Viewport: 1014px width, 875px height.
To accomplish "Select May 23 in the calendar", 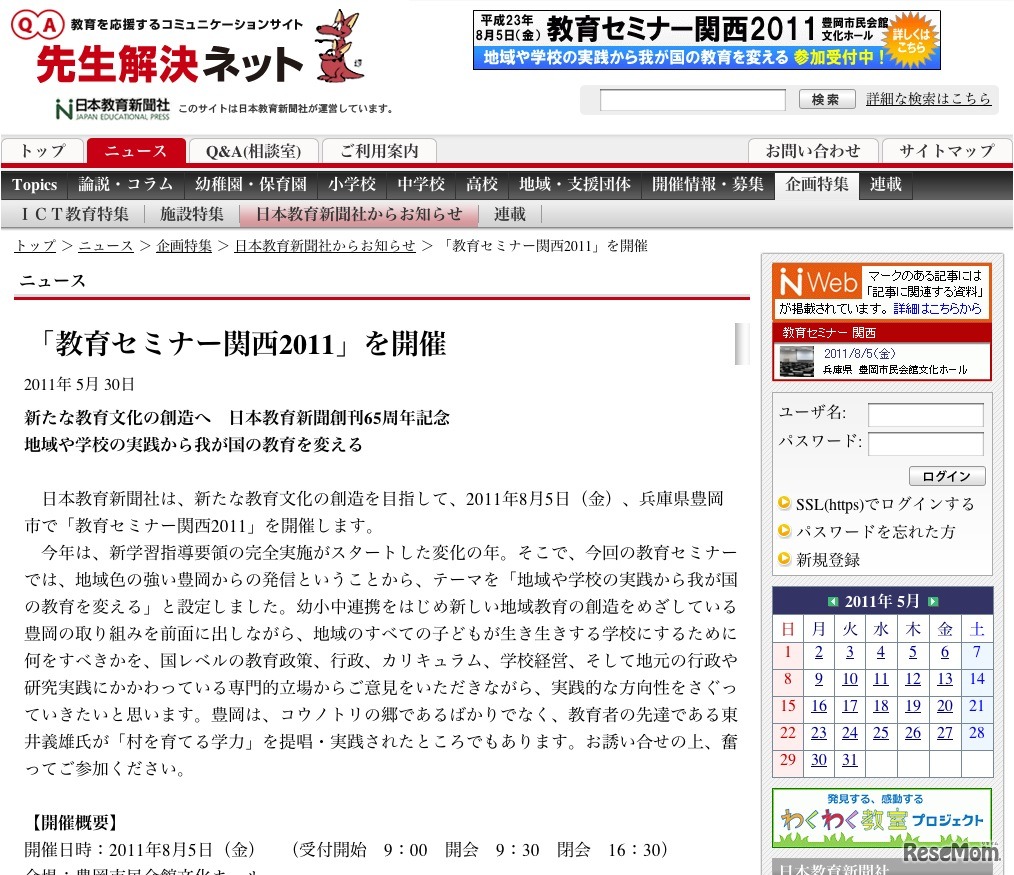I will [819, 733].
